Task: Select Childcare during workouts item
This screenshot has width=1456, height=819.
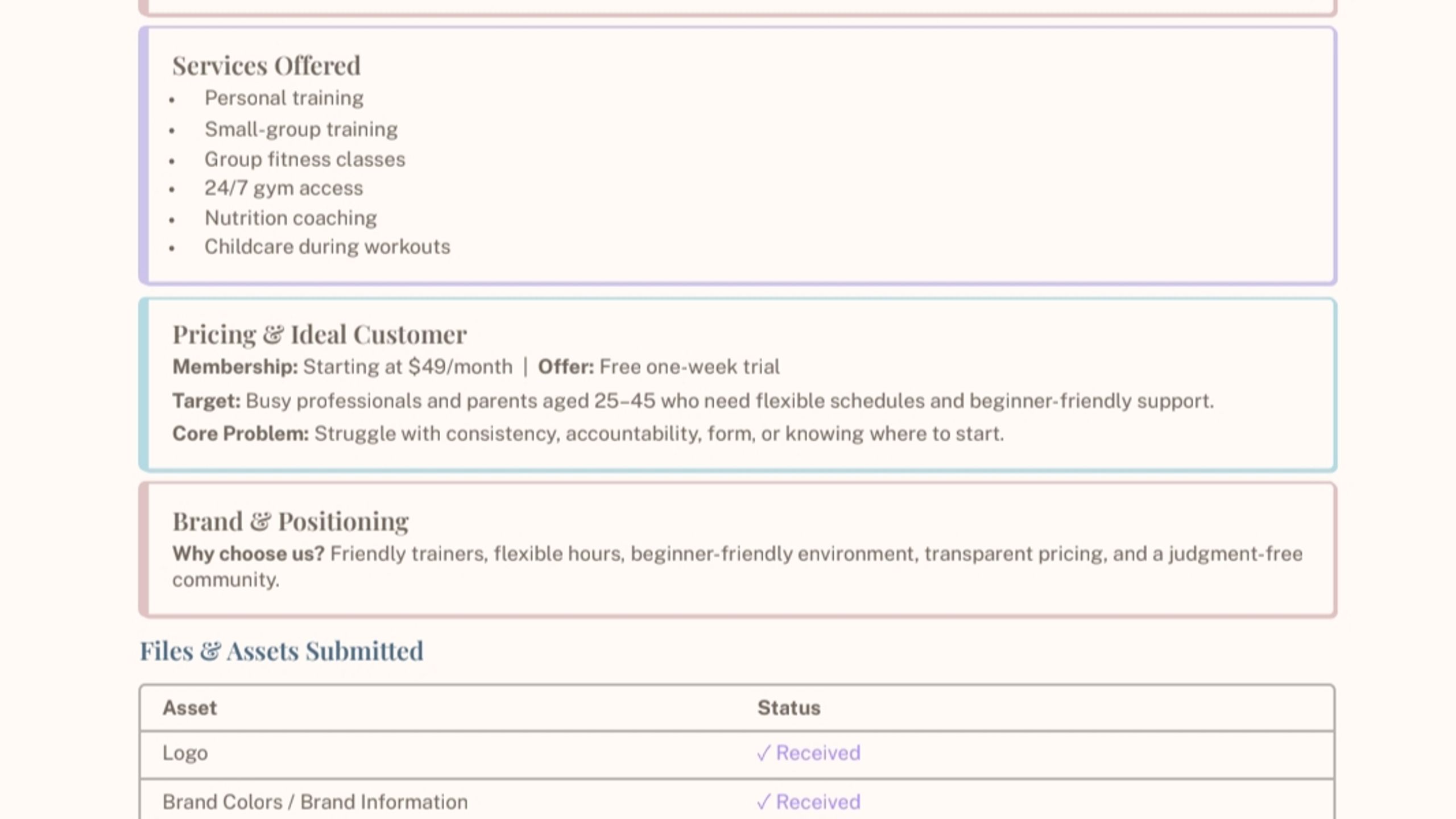Action: point(327,247)
